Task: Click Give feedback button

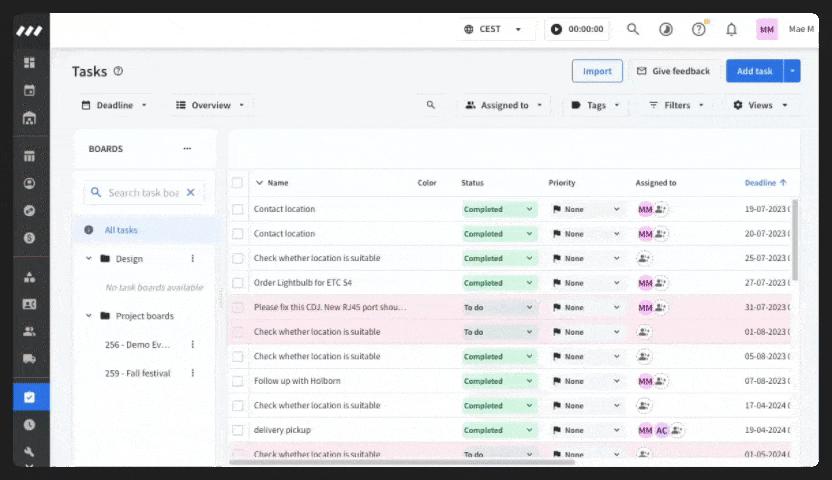Action: coord(673,71)
